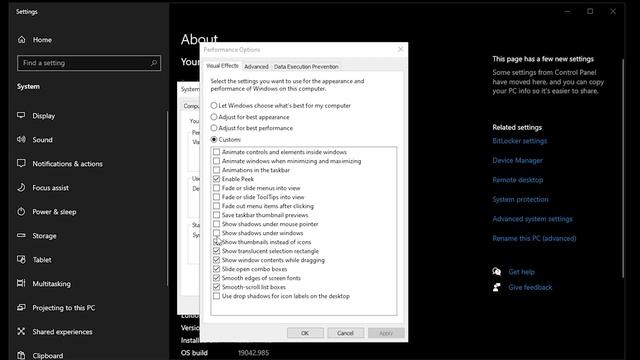Uncheck Slide open combo boxes
The height and width of the screenshot is (360, 640).
pos(216,269)
